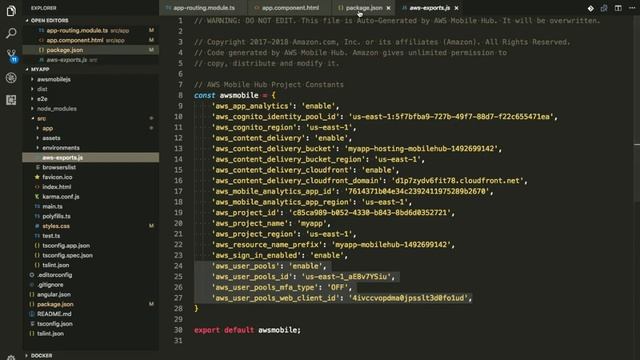Open angular.json file
This screenshot has width=640, height=360.
point(91,294)
